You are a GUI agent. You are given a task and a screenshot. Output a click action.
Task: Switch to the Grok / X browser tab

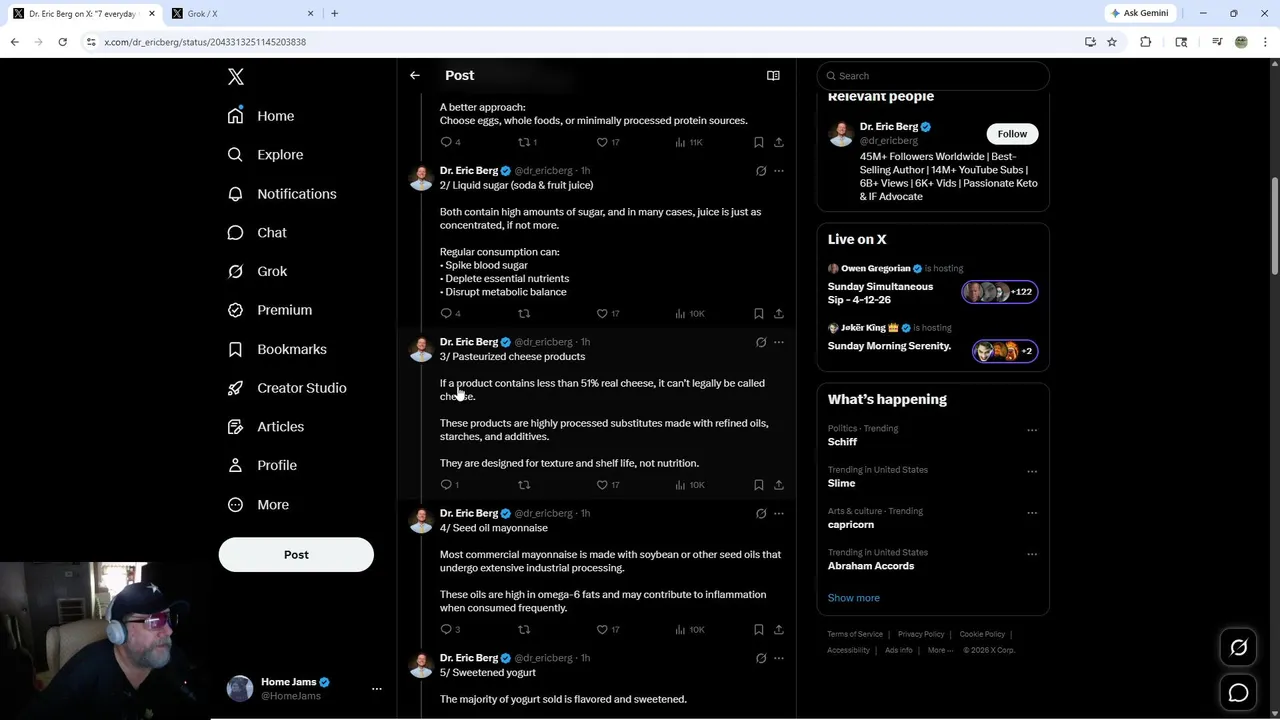(241, 13)
